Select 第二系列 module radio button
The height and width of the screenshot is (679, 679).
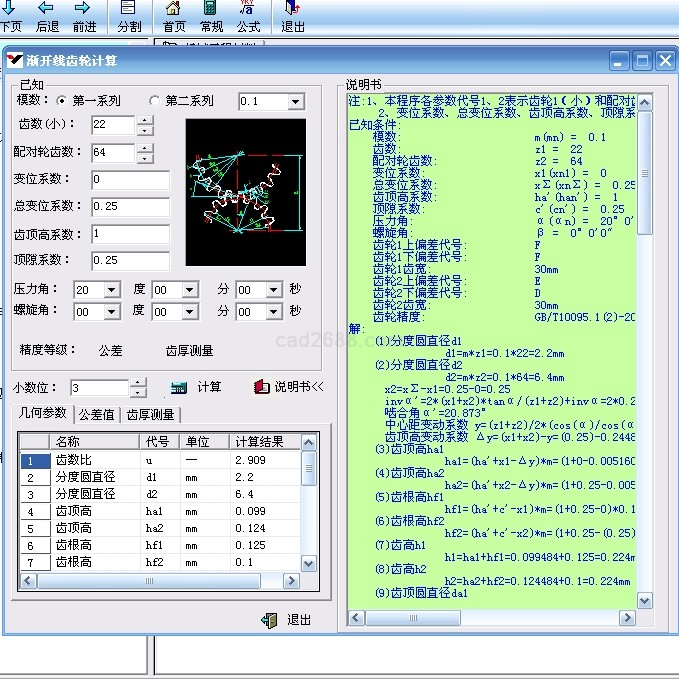[154, 101]
